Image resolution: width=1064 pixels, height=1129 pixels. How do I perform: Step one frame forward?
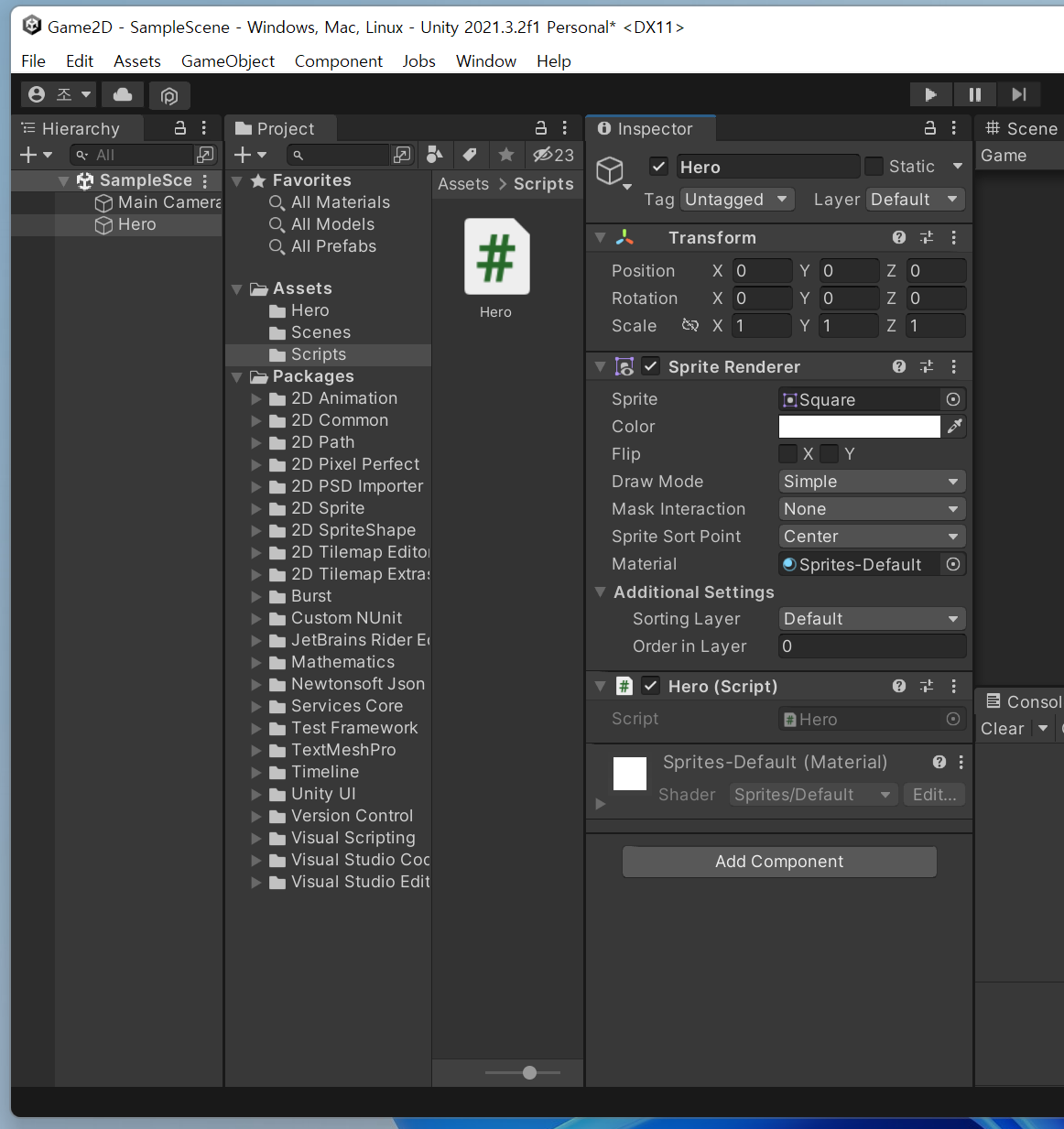[1018, 94]
